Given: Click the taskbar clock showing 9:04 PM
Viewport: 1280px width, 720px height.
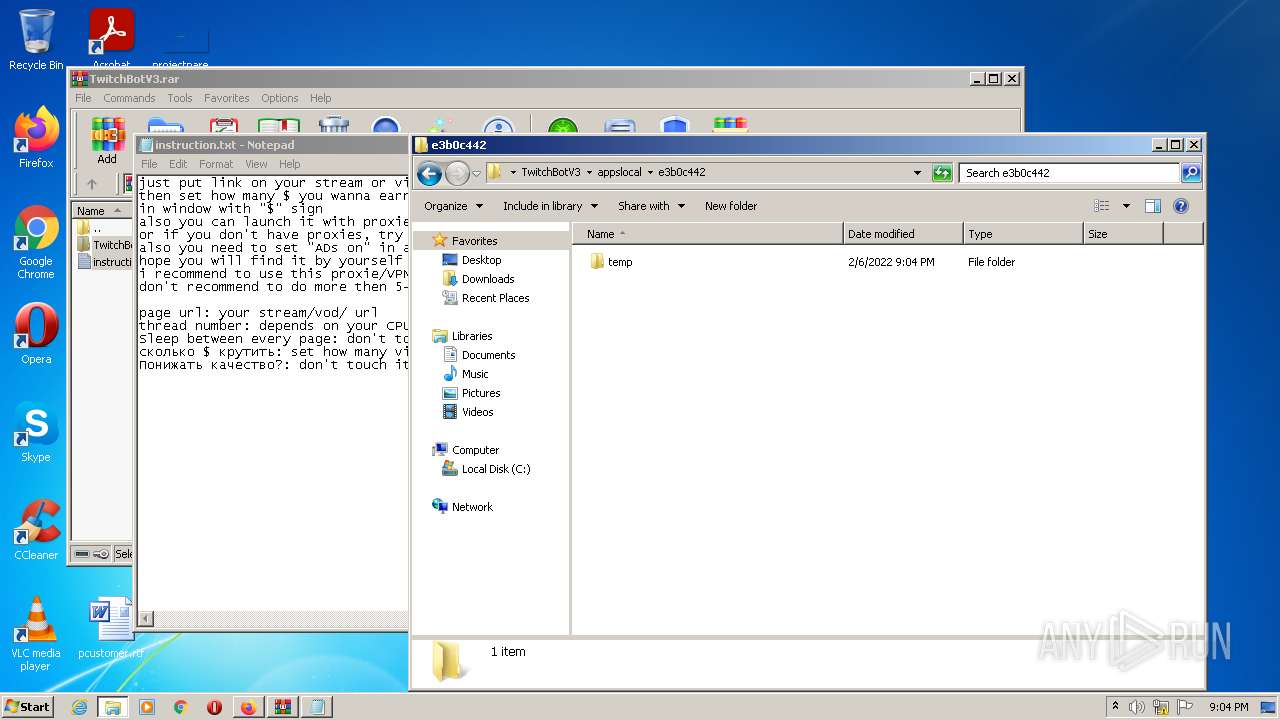Looking at the screenshot, I should 1228,707.
